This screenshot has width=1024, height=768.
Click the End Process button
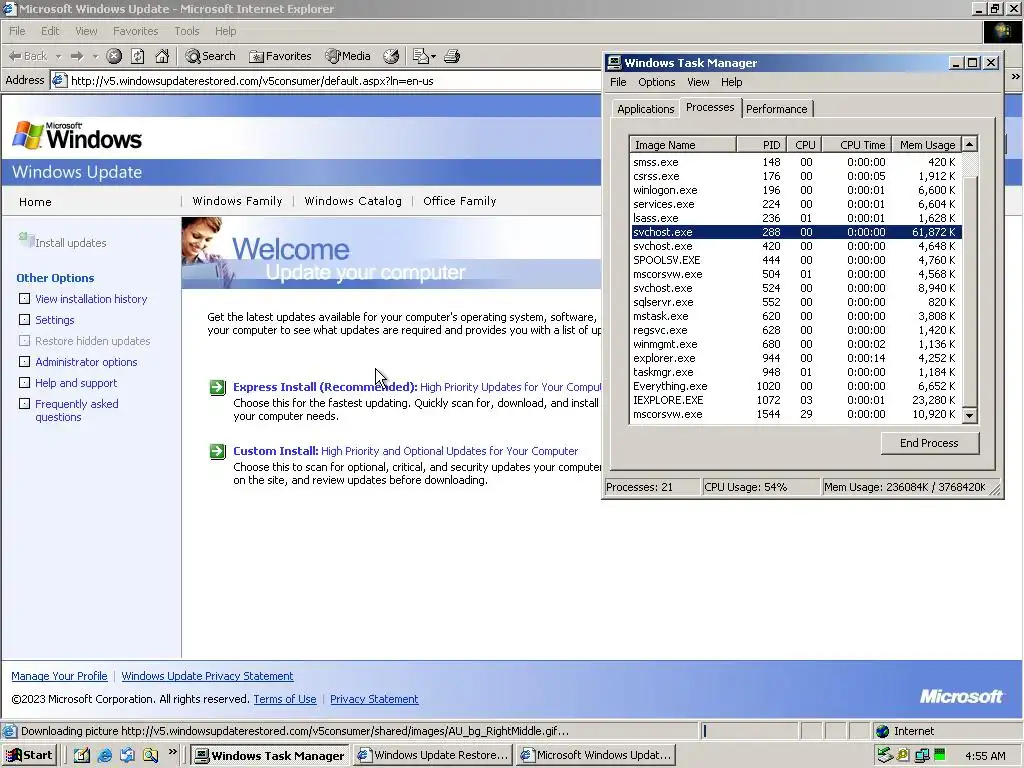tap(929, 443)
